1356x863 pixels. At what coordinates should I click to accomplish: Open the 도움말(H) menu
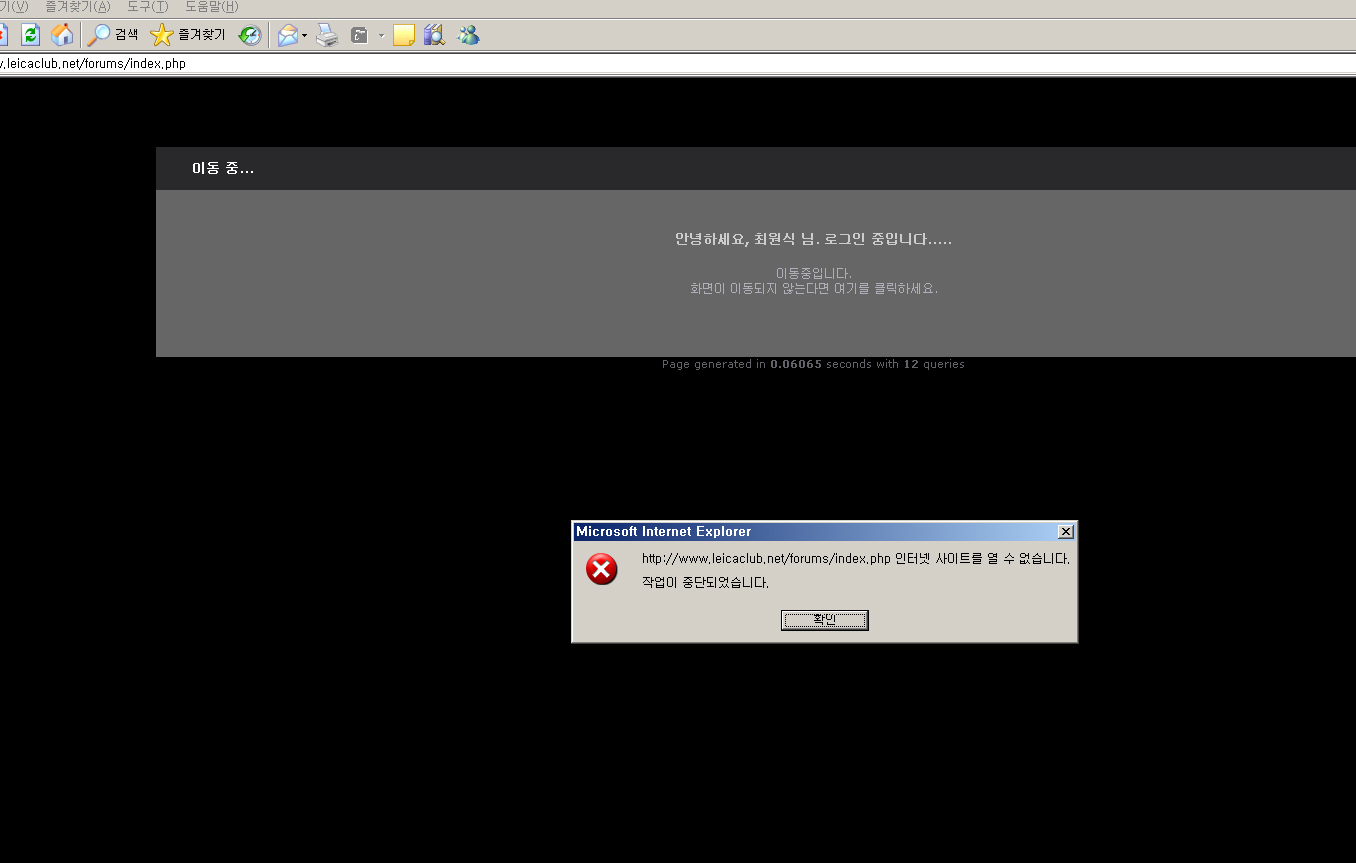(x=211, y=7)
